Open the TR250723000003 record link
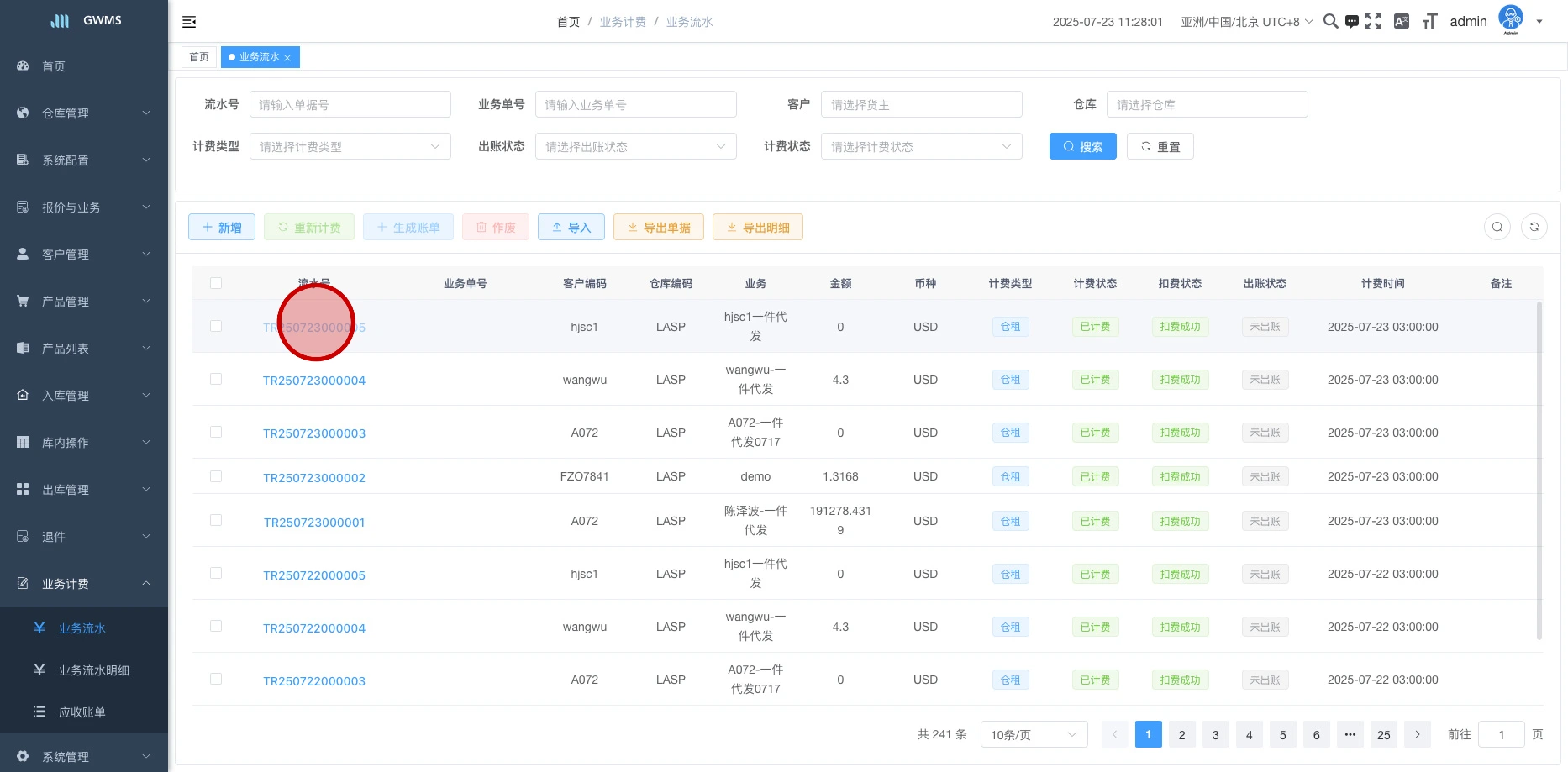The image size is (1568, 772). [313, 433]
